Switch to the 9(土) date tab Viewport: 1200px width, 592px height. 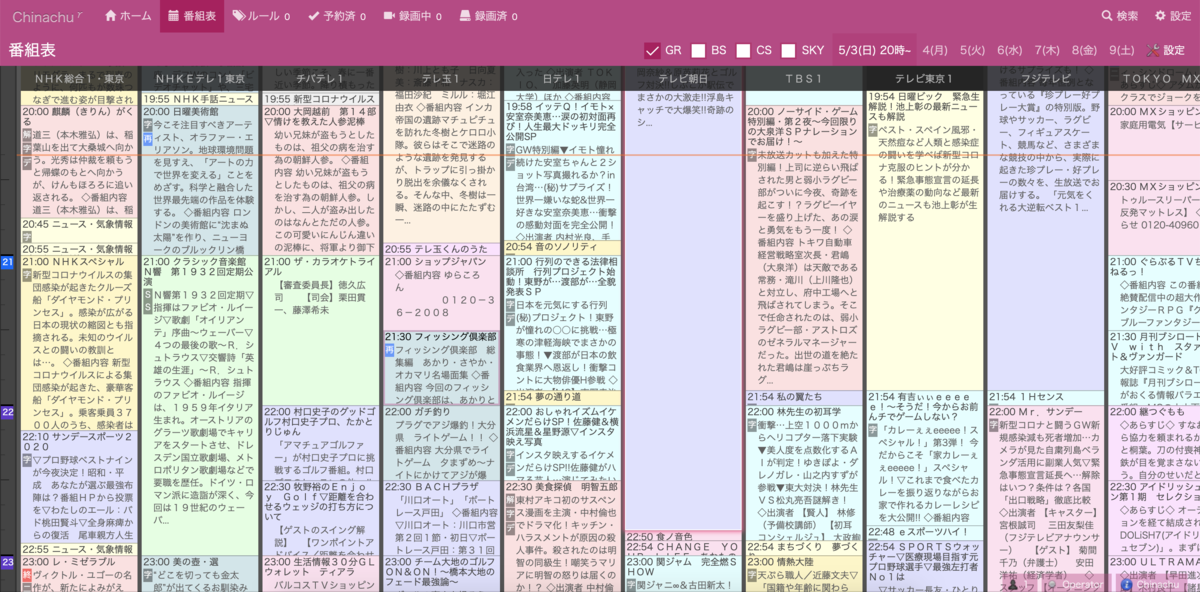(x=1121, y=50)
